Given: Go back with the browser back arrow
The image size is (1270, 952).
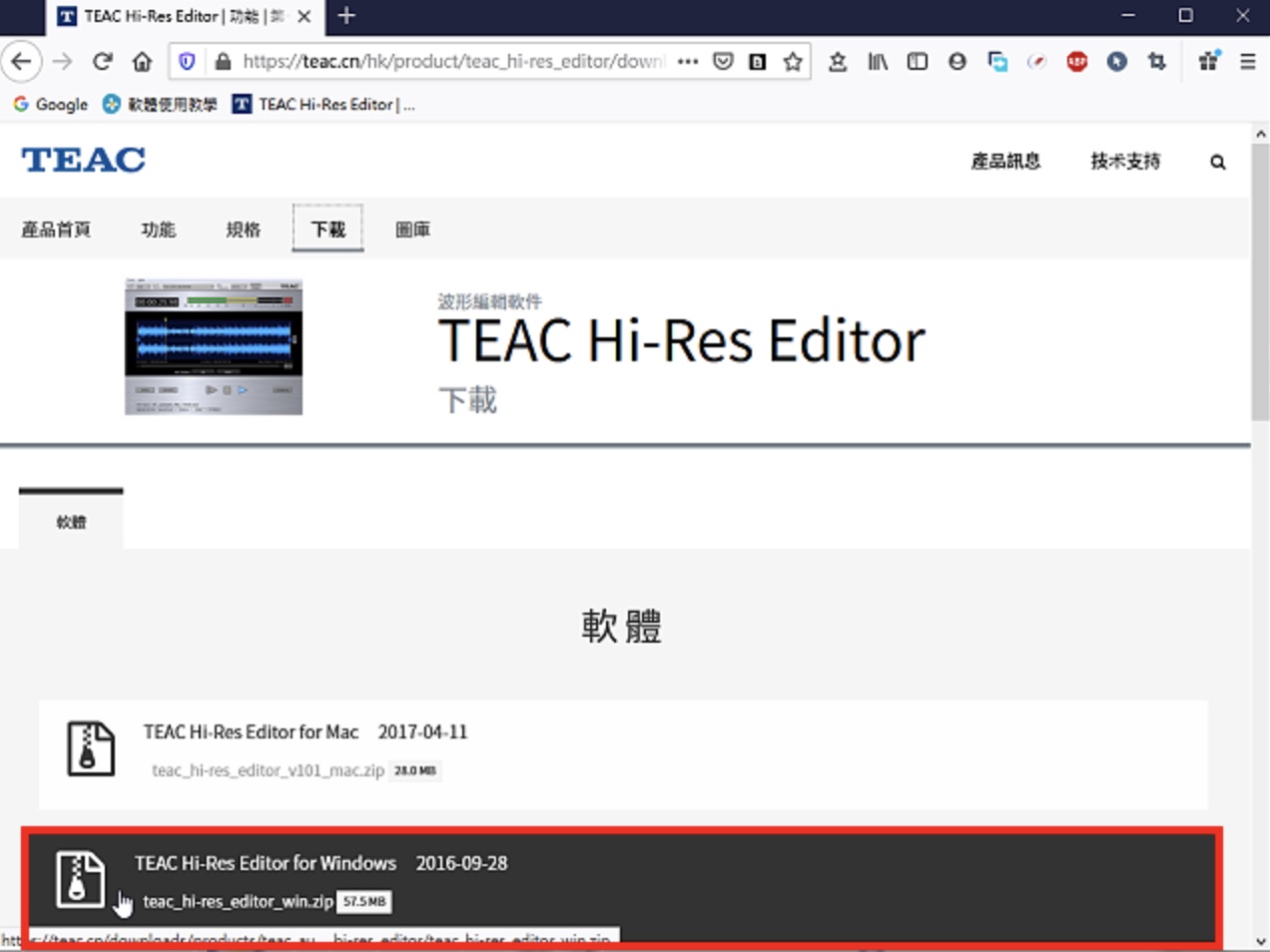Looking at the screenshot, I should [21, 62].
